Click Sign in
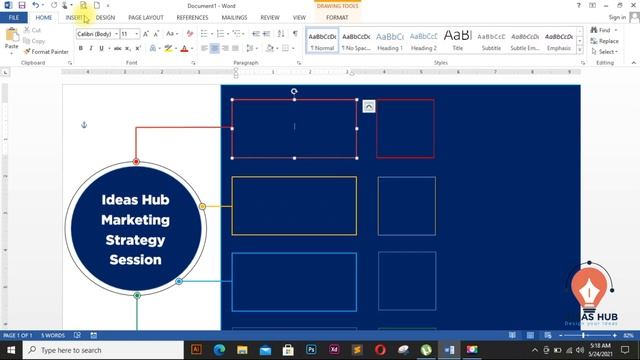Image resolution: width=640 pixels, height=360 pixels. (617, 17)
